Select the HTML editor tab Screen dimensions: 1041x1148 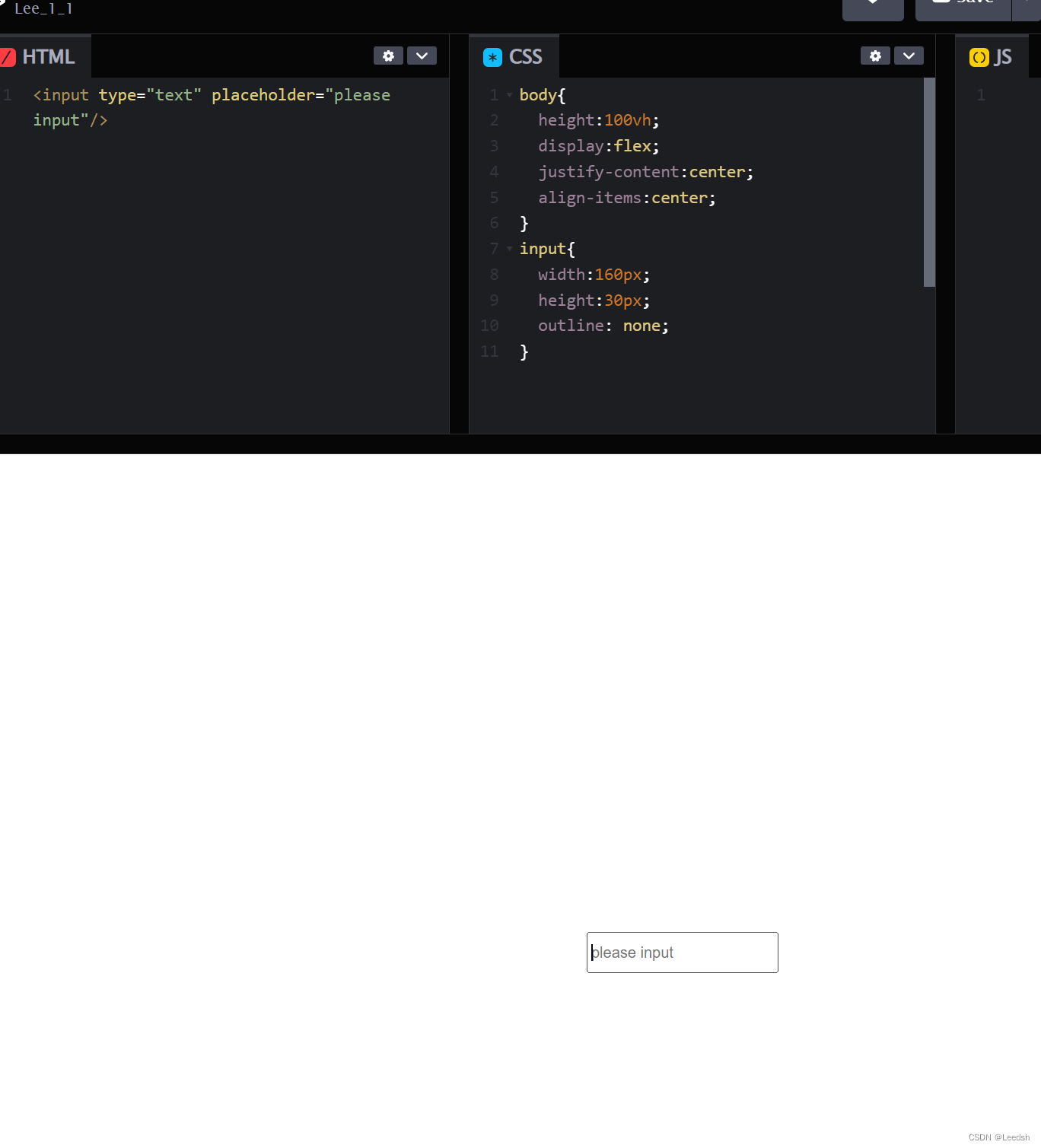pos(44,56)
